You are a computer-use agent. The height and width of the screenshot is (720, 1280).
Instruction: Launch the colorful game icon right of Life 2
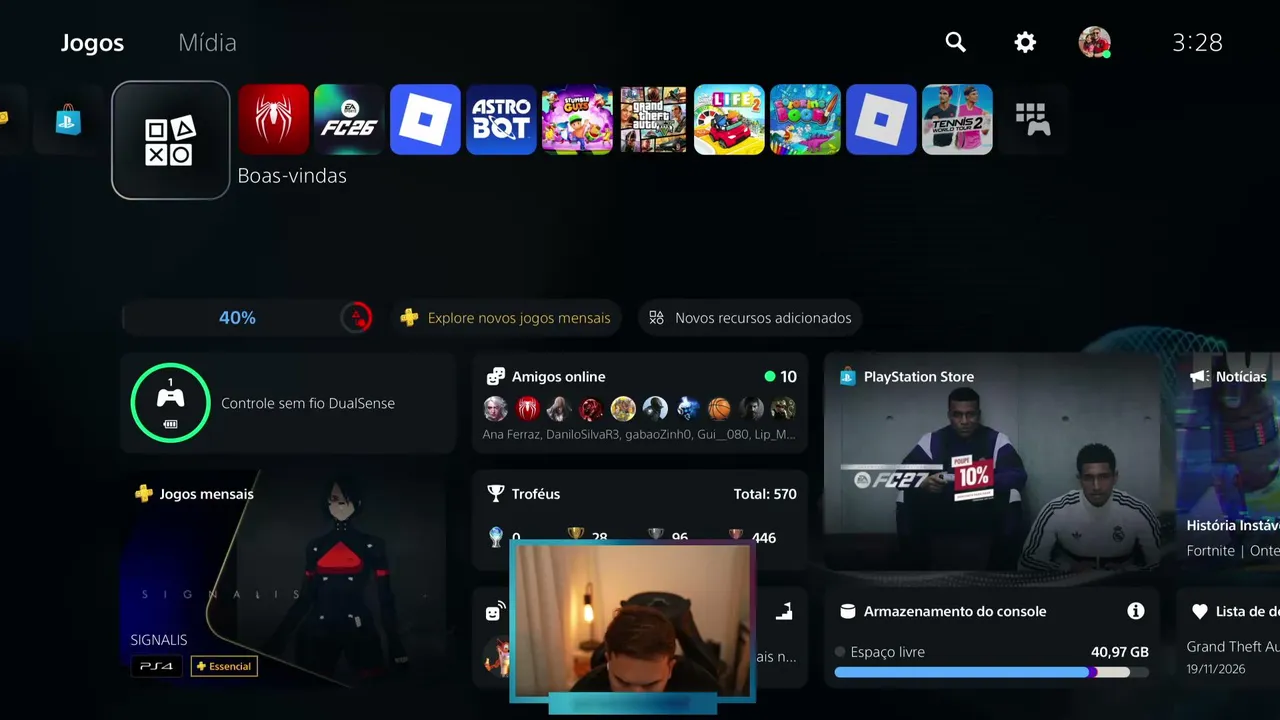(x=805, y=120)
